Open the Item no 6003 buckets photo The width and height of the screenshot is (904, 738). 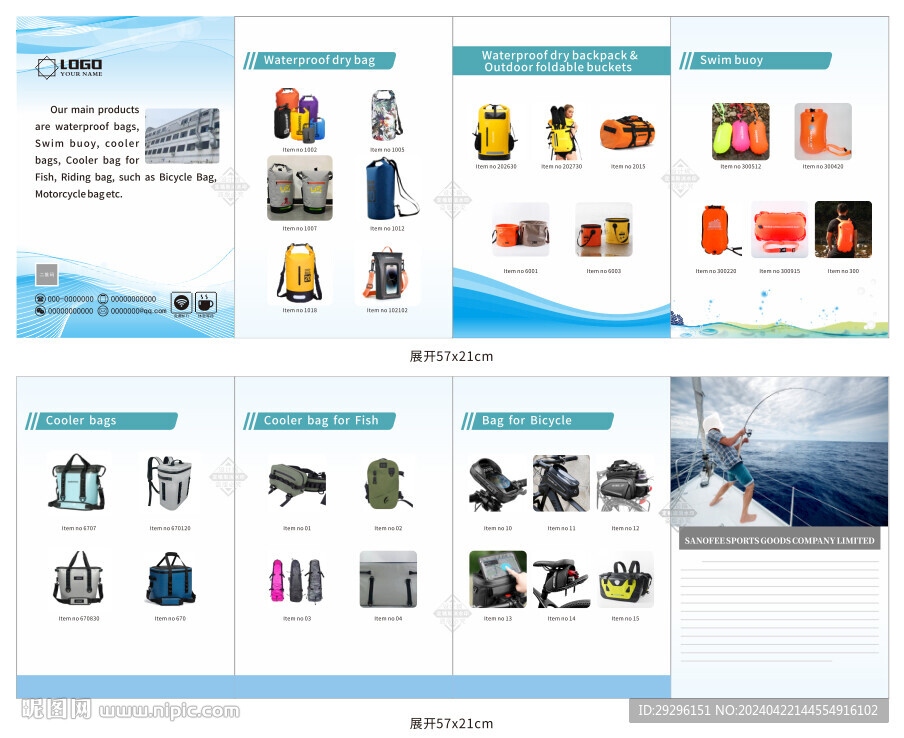(x=604, y=230)
